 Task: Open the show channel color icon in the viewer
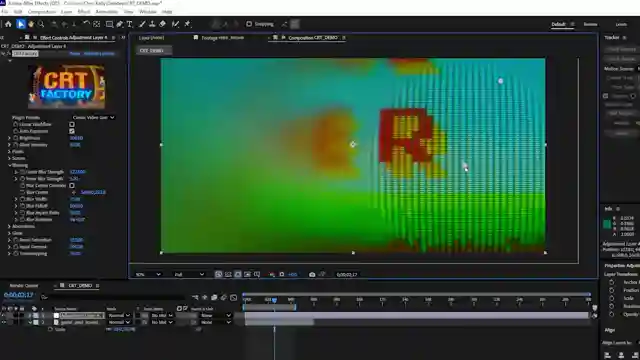(272, 275)
